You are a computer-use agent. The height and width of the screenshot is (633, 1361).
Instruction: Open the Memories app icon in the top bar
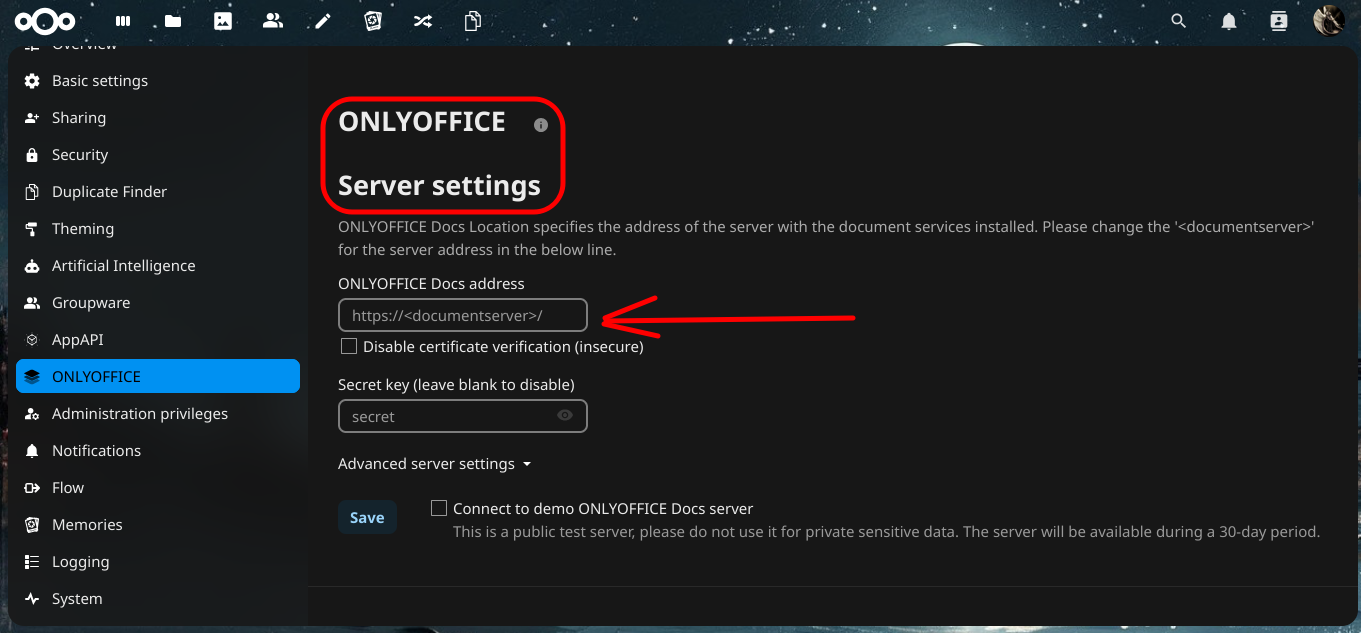(373, 21)
